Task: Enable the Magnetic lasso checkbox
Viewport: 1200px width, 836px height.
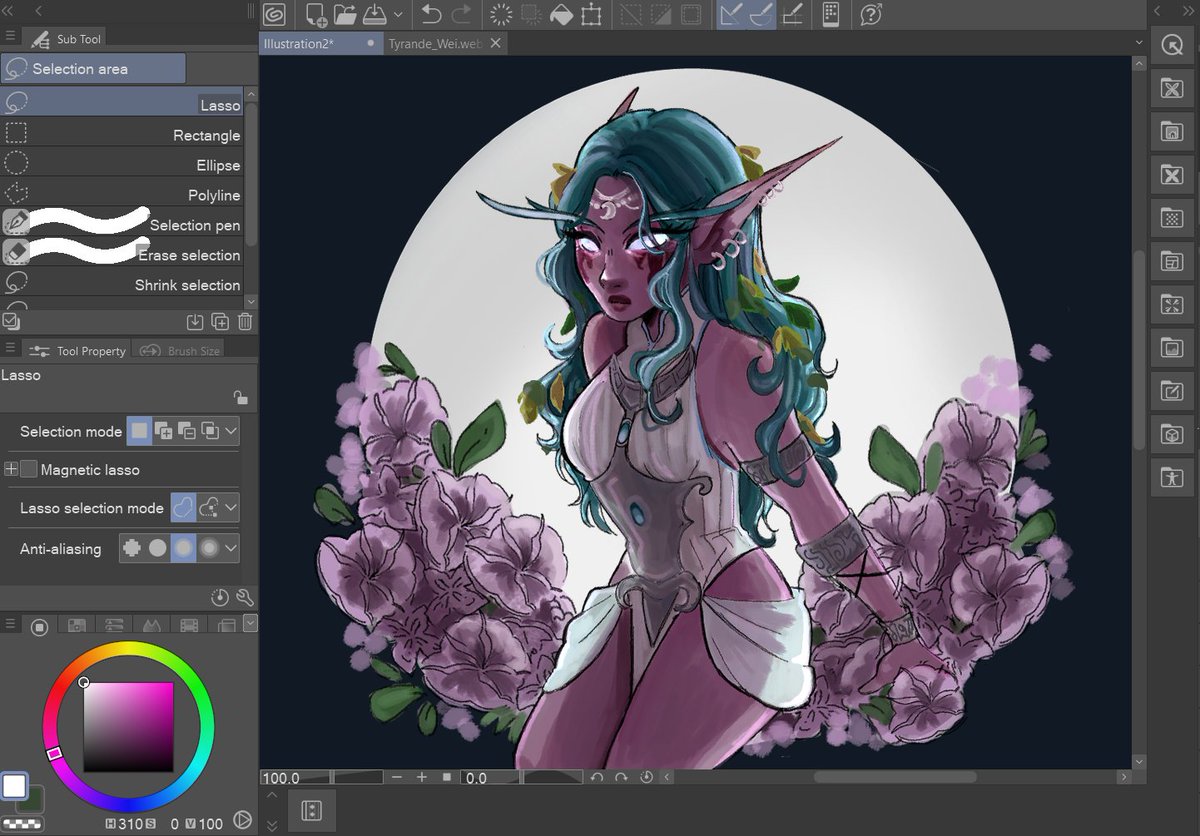Action: click(x=29, y=469)
